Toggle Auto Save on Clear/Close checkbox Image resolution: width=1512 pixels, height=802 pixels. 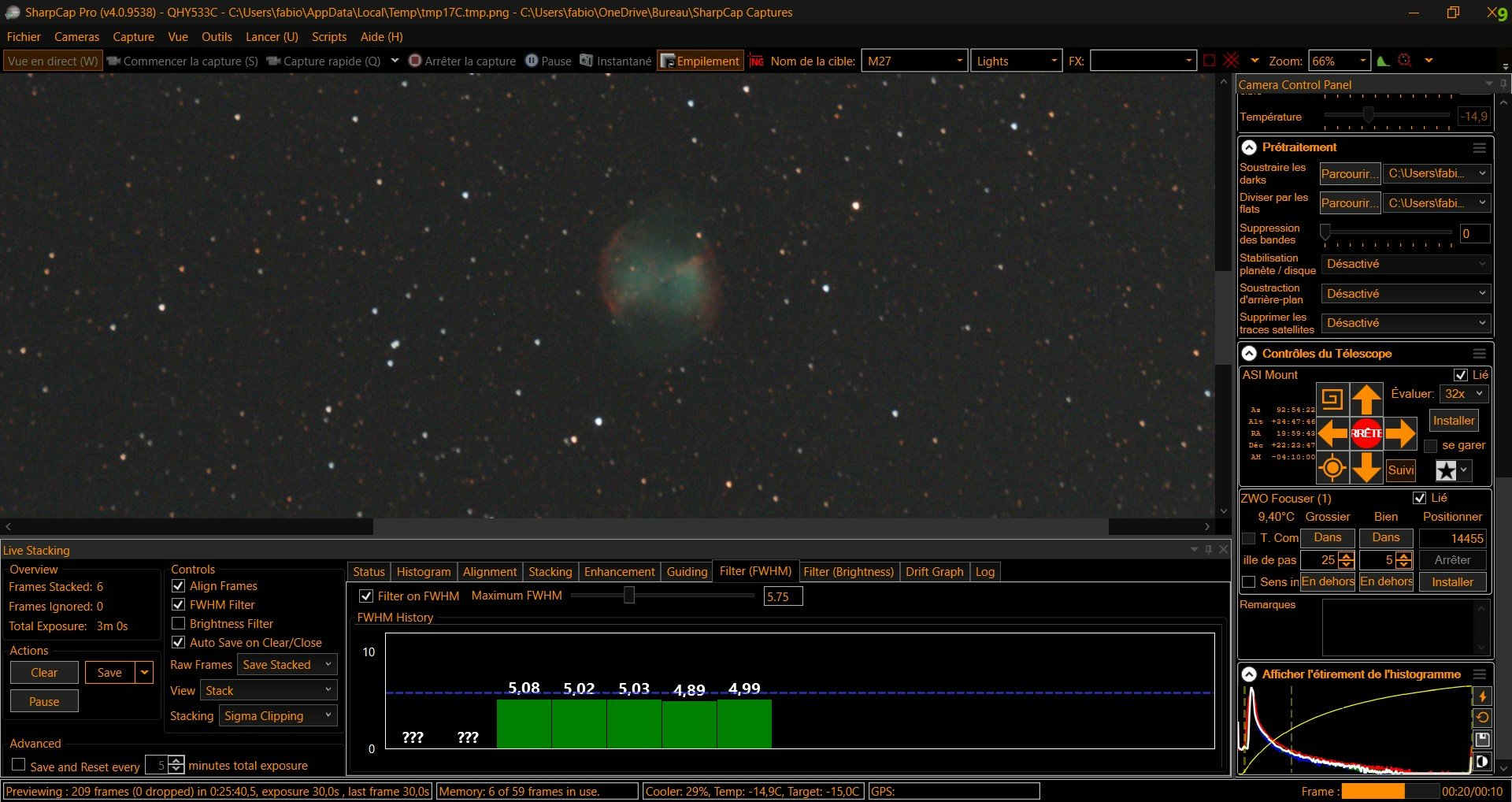179,642
